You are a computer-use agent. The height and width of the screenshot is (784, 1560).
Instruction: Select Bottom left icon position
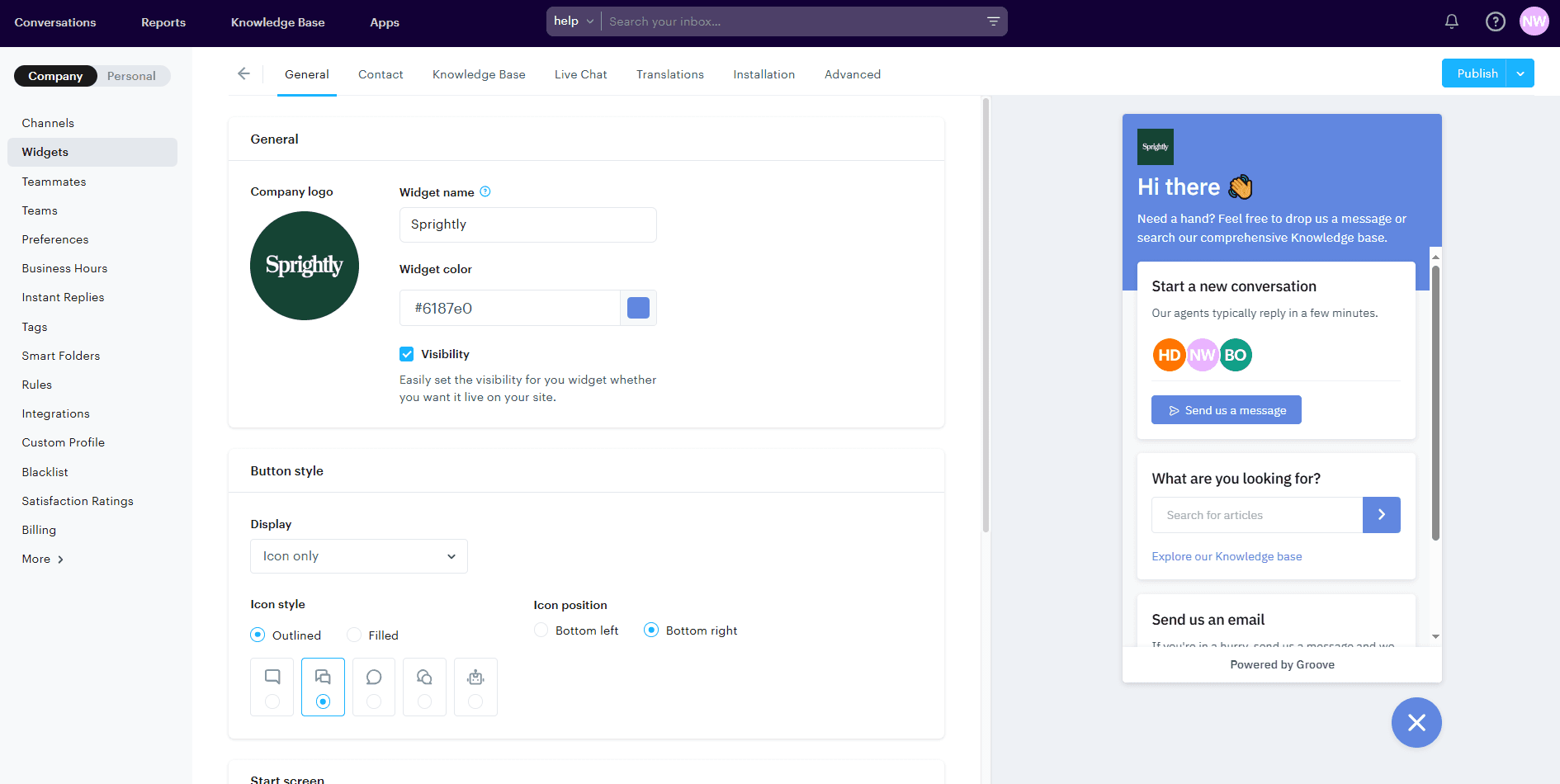pos(541,630)
